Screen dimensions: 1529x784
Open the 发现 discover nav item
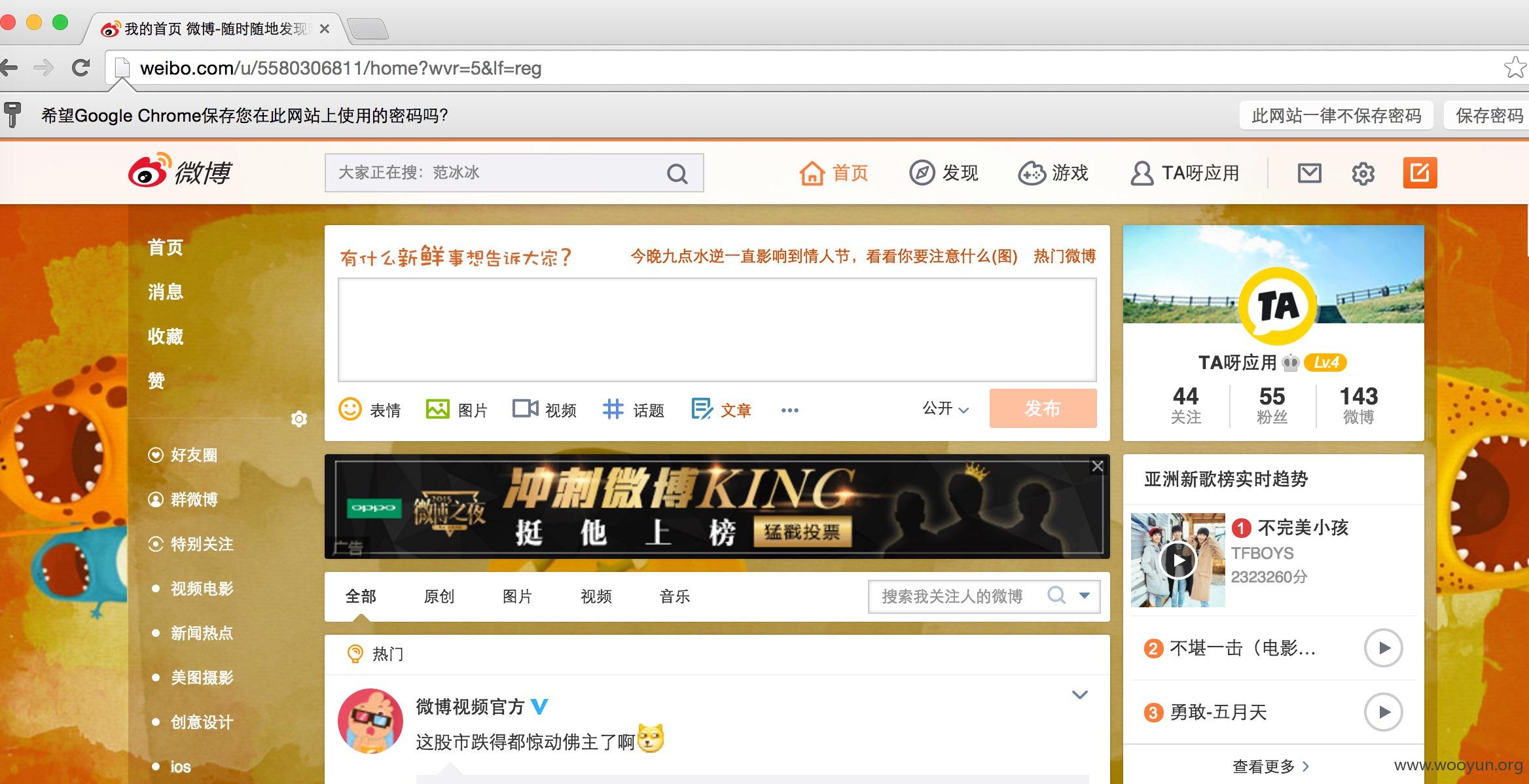click(943, 173)
